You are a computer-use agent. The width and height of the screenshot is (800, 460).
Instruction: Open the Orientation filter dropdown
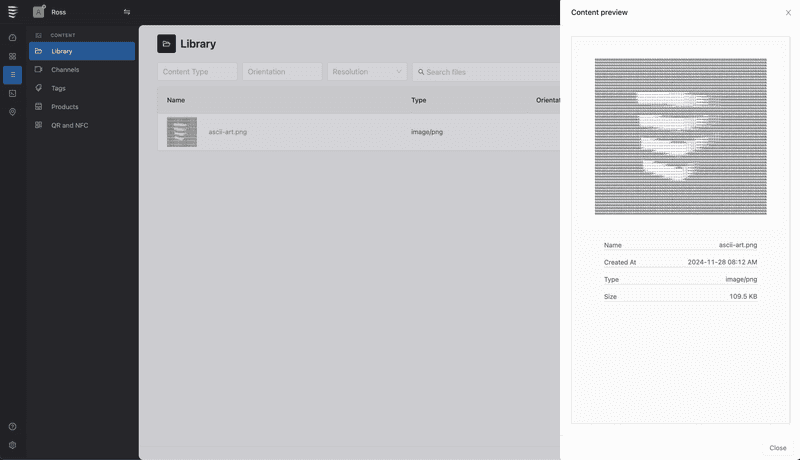282,72
